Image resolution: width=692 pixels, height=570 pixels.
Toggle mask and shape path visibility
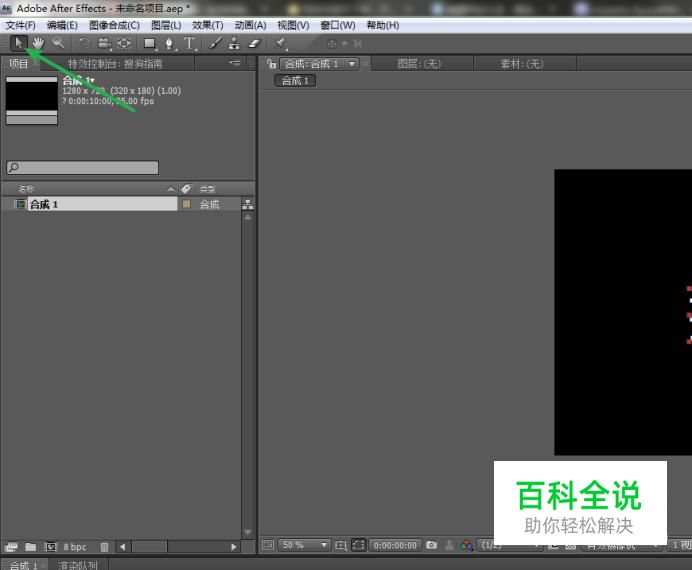pyautogui.click(x=358, y=545)
